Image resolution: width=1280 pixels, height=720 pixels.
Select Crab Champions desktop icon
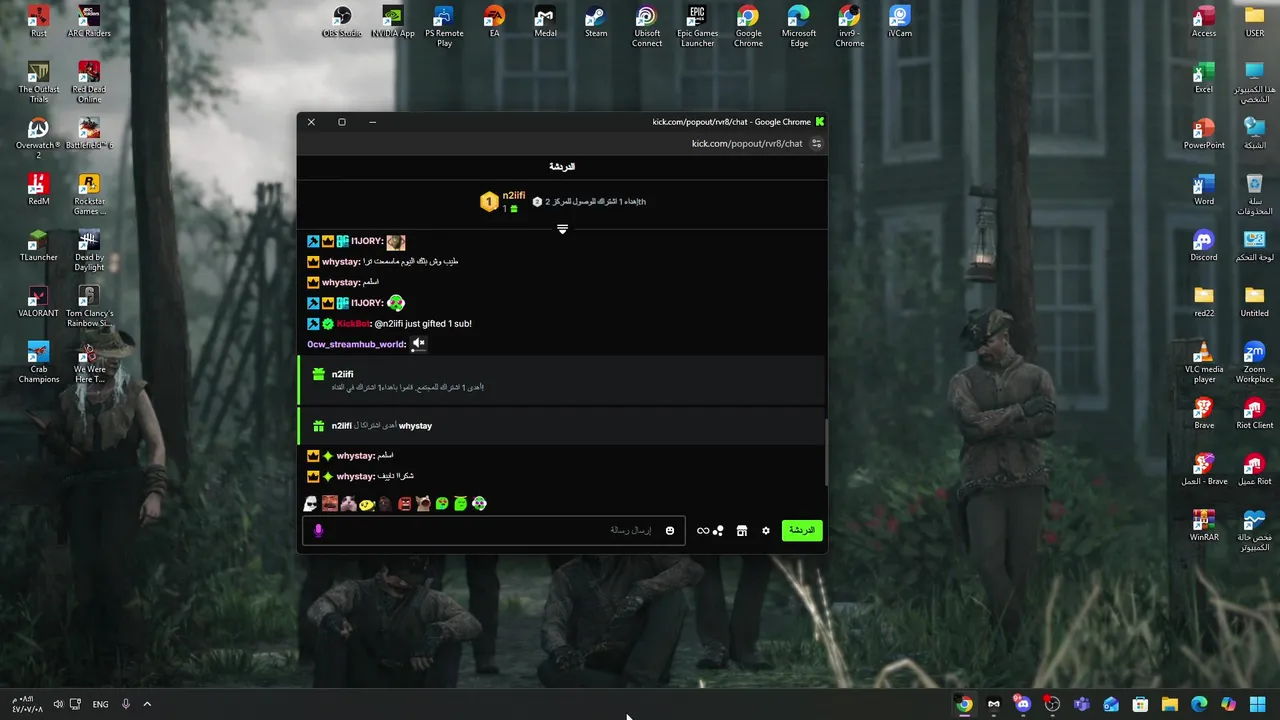[x=38, y=363]
